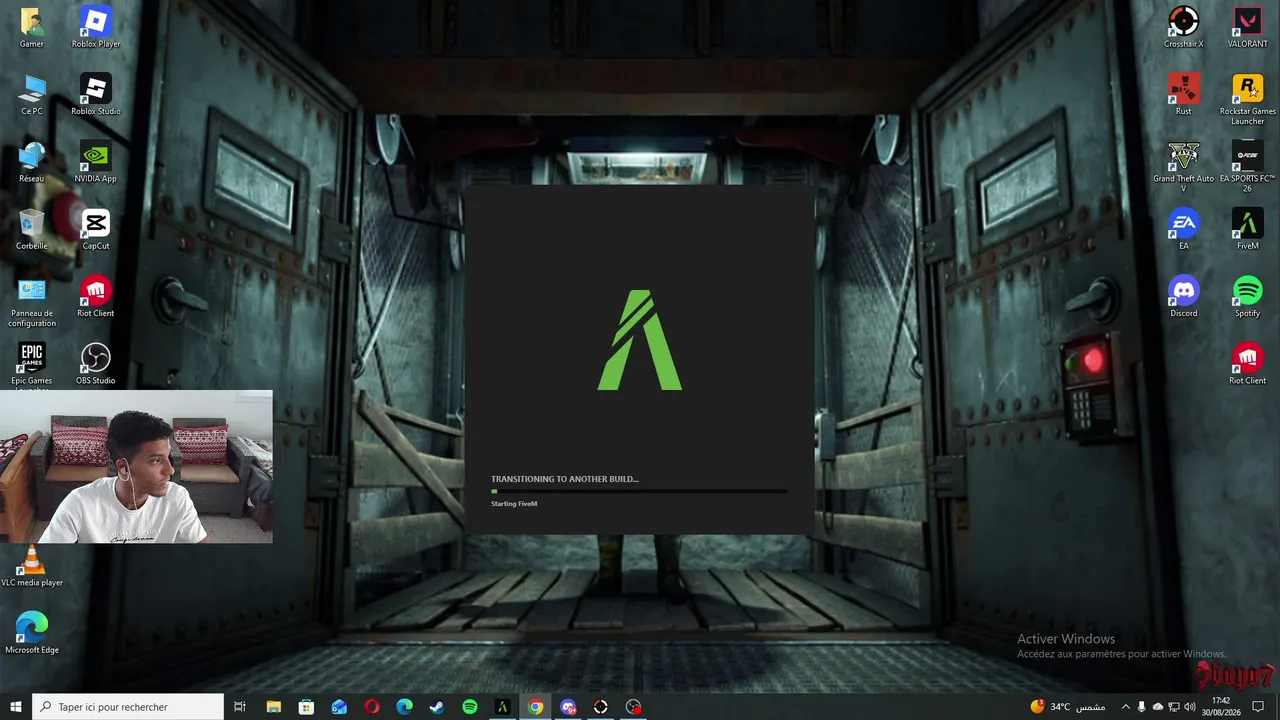Image resolution: width=1280 pixels, height=720 pixels.
Task: Open Steam from the taskbar
Action: coord(437,707)
